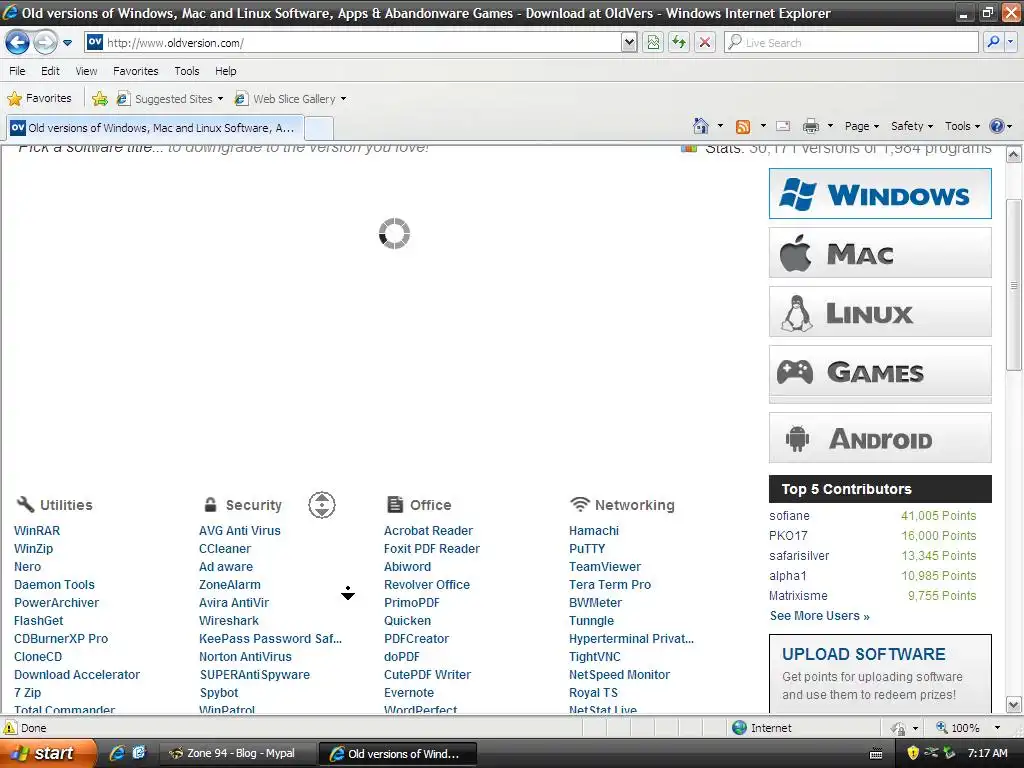Click the taskbar clock showing 7:17 AM
This screenshot has width=1024, height=768.
[x=987, y=753]
